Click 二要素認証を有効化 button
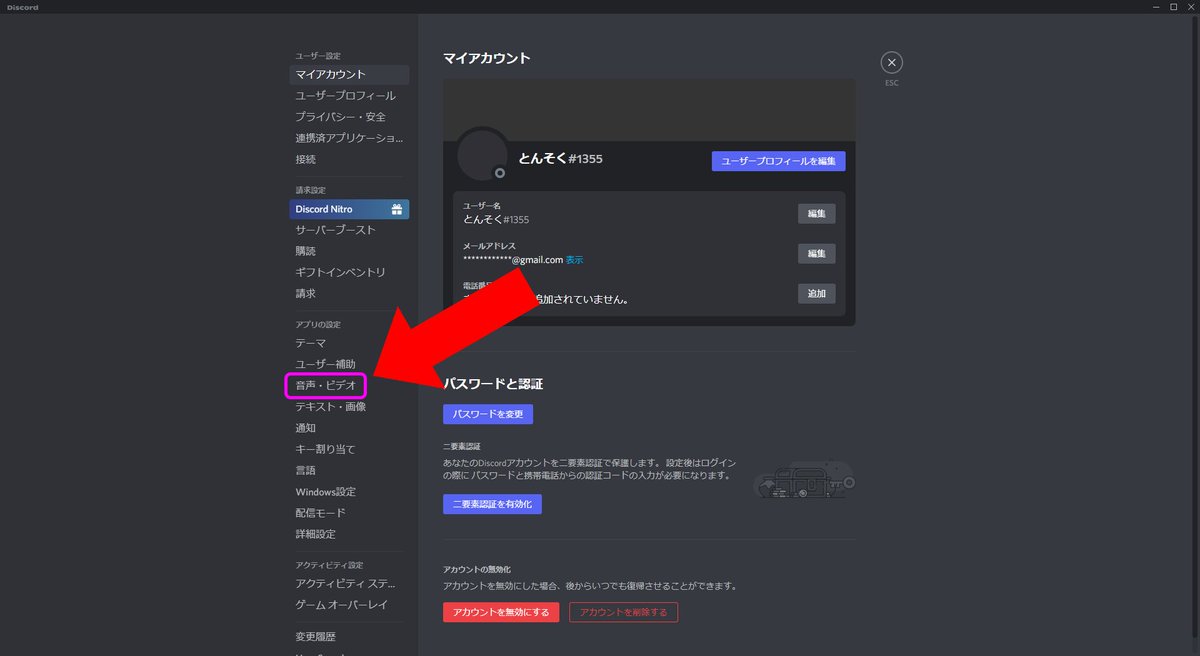The width and height of the screenshot is (1200, 656). (492, 504)
